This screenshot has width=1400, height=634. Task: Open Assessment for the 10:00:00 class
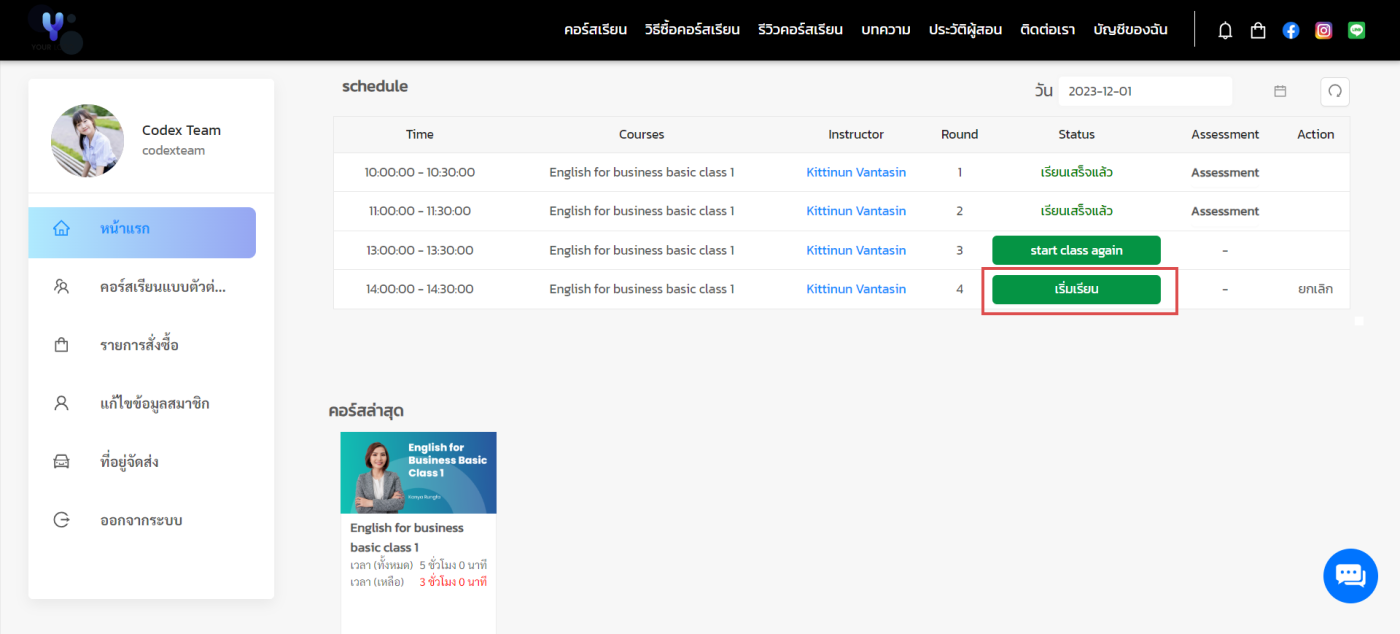pos(1224,173)
